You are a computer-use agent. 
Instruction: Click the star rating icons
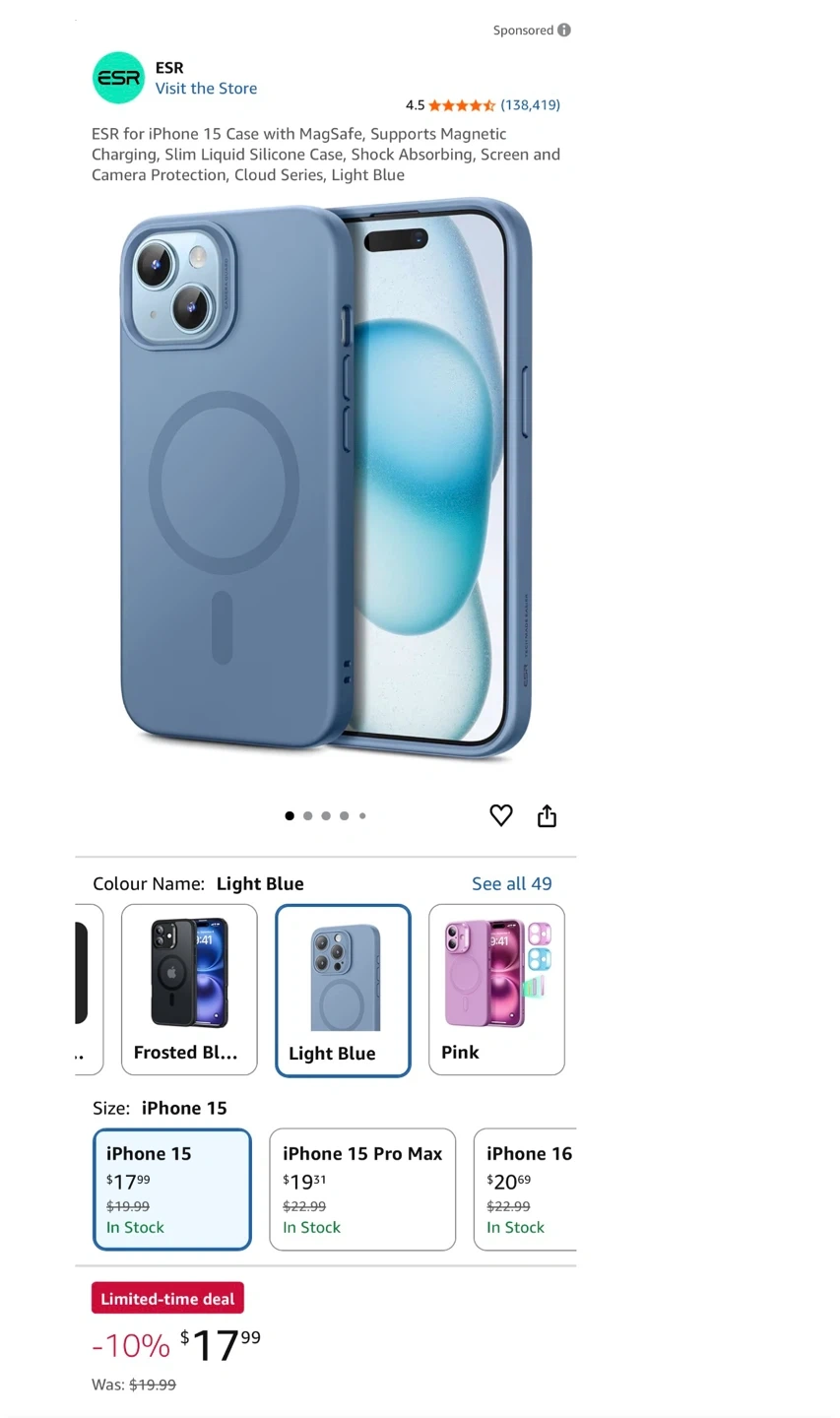tap(462, 105)
